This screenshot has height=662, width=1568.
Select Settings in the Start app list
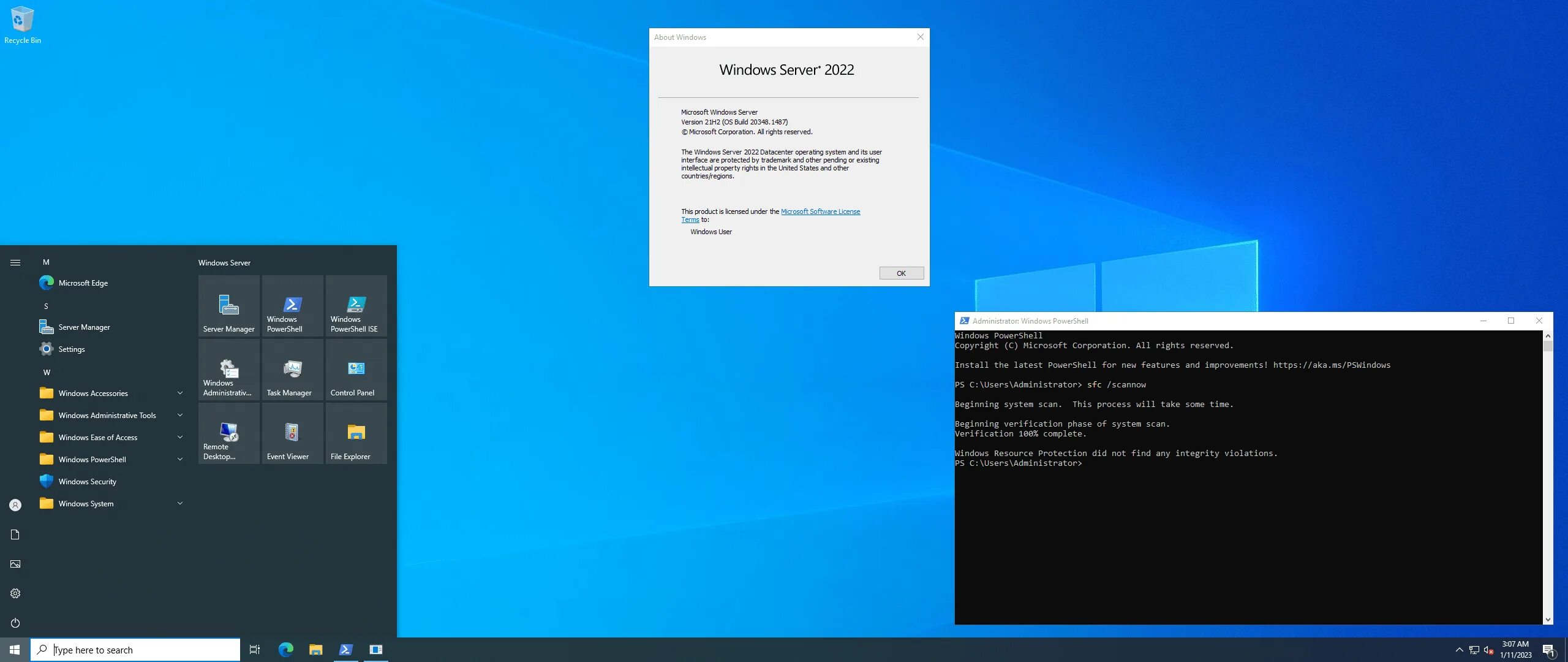point(71,349)
